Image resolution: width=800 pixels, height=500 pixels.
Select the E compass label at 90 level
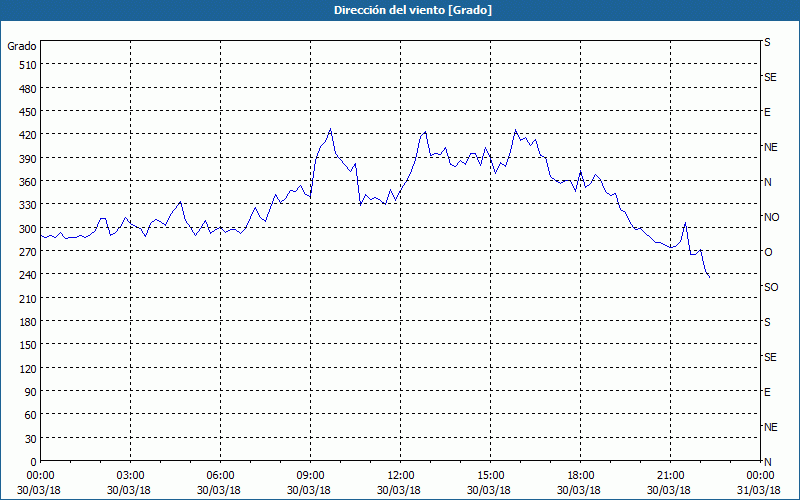click(767, 392)
